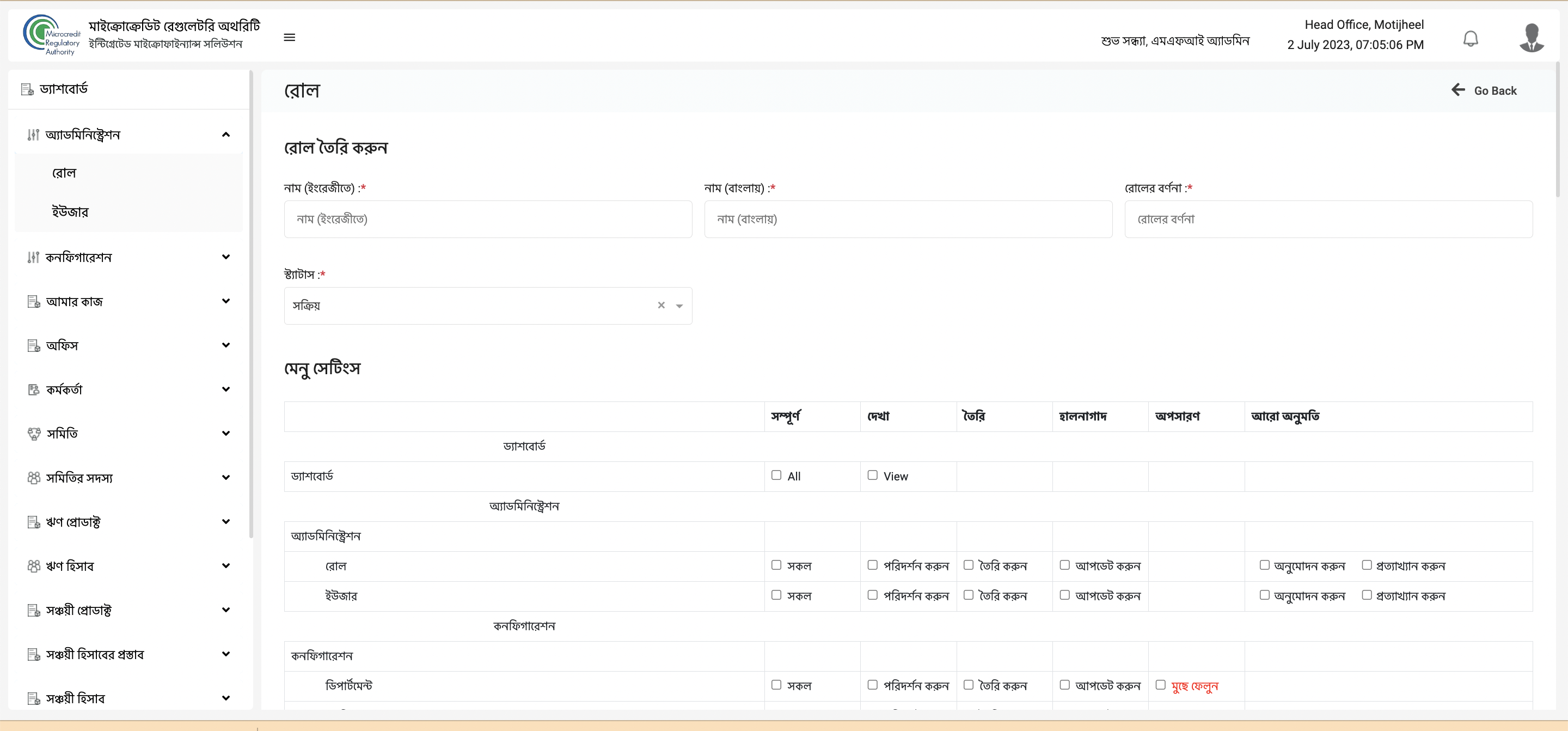Check সকল for the ডিপার্টমেন্ট row

776,685
